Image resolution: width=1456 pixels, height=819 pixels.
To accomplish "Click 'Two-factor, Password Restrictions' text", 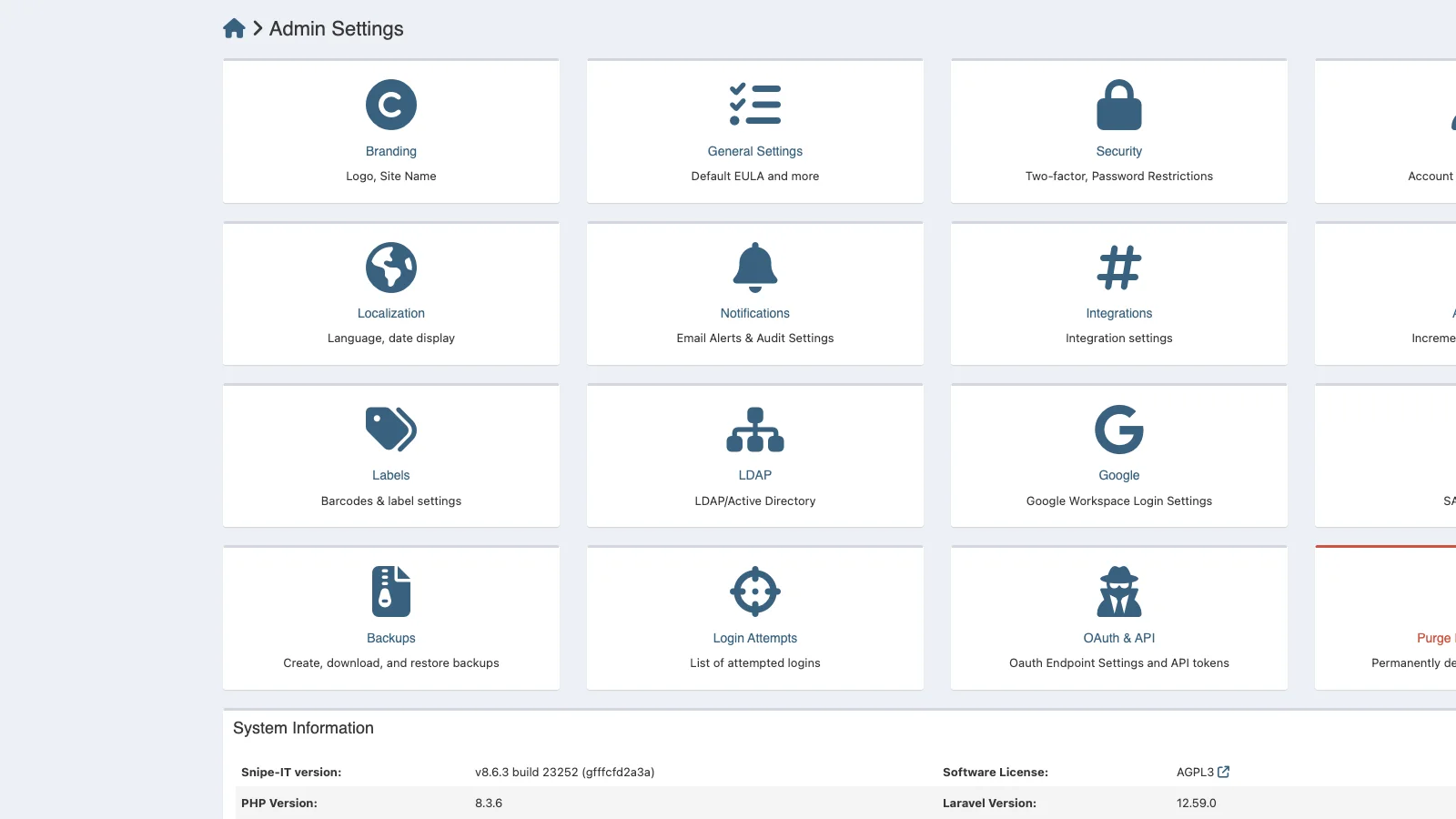I will (1119, 177).
